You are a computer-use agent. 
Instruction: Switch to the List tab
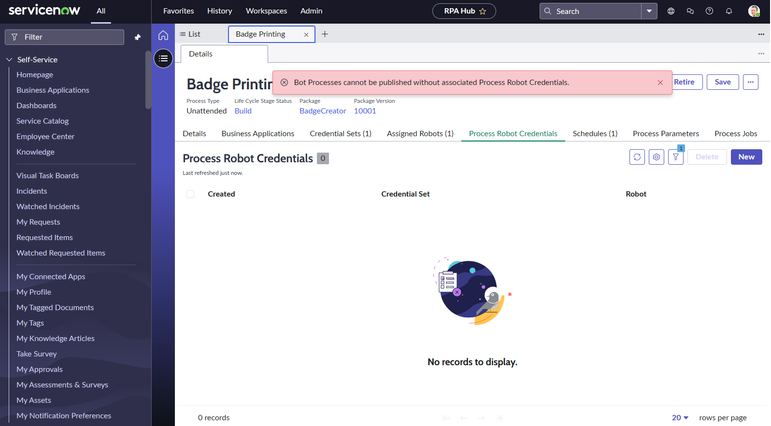click(190, 34)
